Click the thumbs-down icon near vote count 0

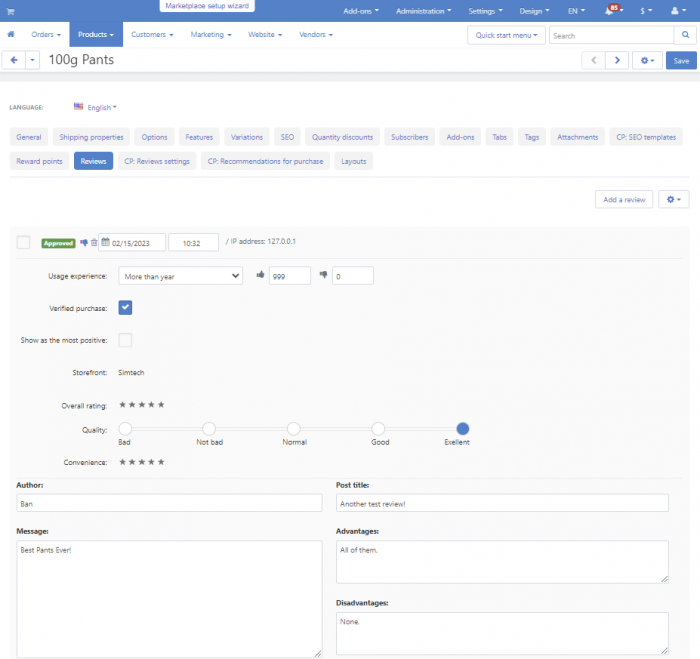(324, 275)
